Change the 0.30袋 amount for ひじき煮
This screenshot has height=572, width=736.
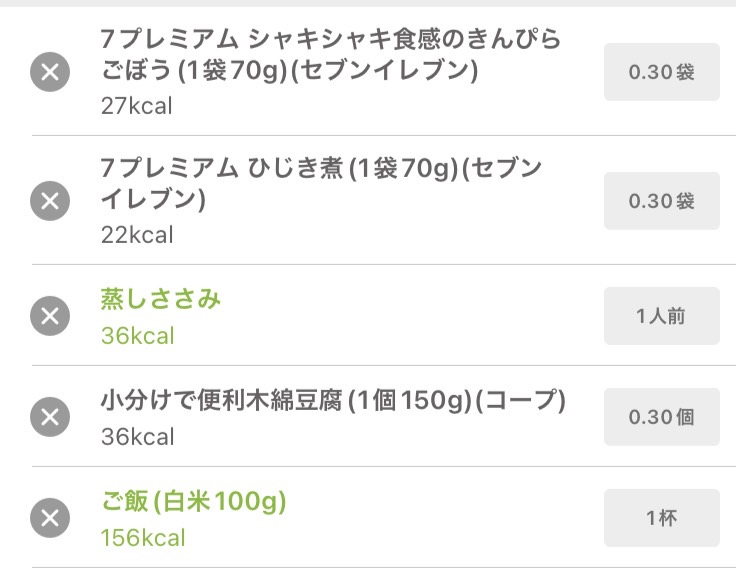tap(661, 201)
